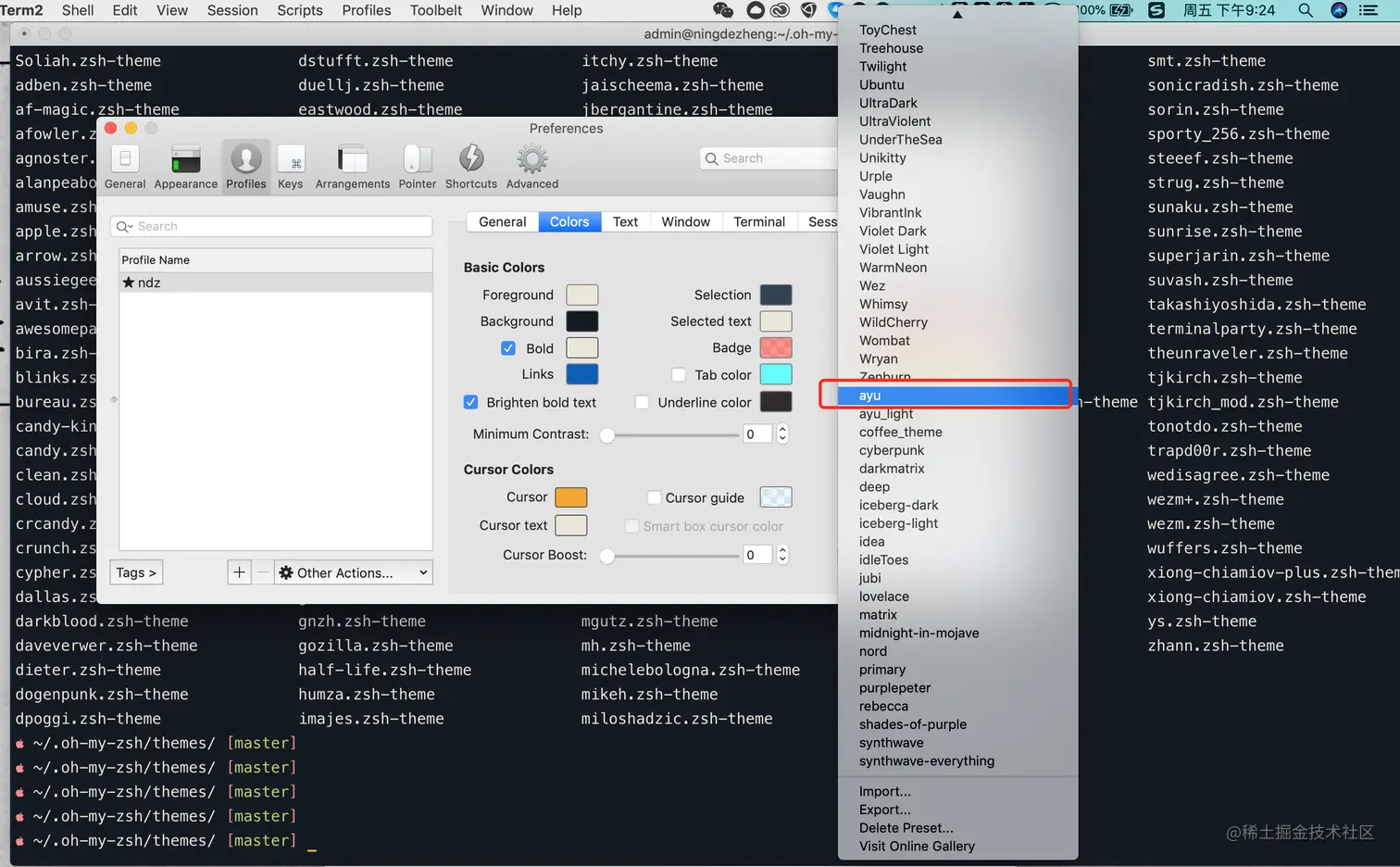Enable the Tab color checkbox

coord(679,375)
